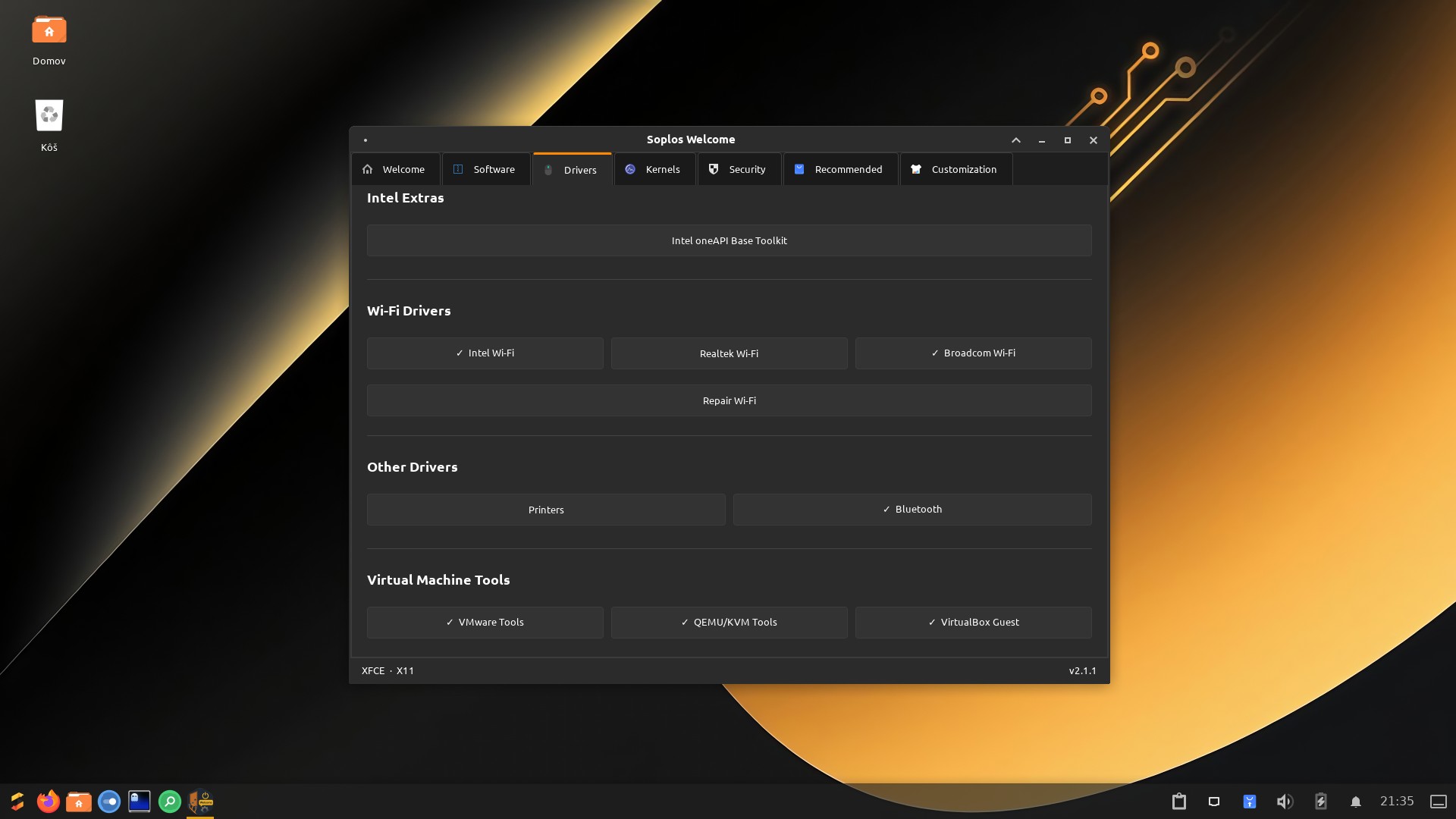This screenshot has width=1456, height=819.
Task: Open the blue update tray icon
Action: [x=1250, y=802]
